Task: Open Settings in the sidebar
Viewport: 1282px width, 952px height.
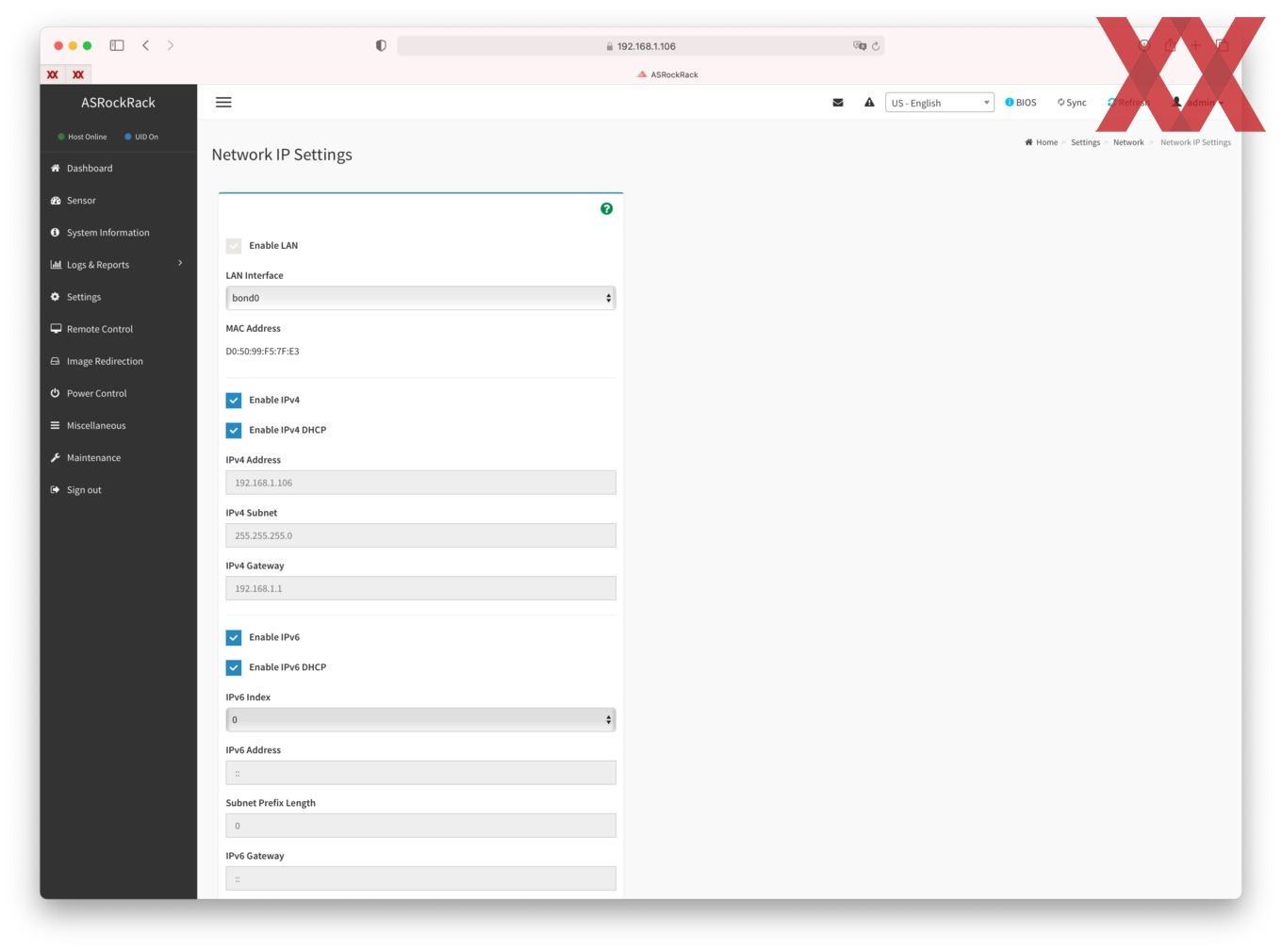Action: 84,296
